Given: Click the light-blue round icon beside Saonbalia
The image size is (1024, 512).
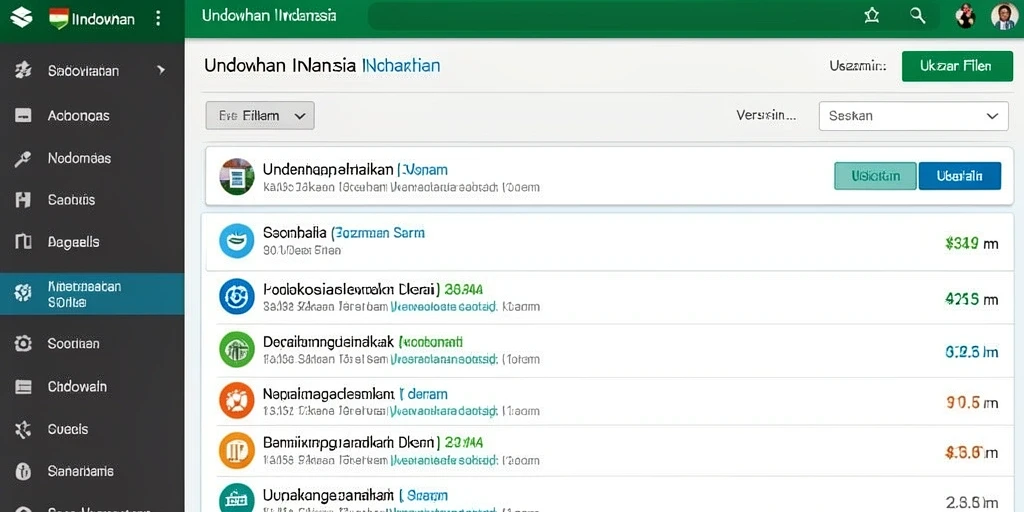Looking at the screenshot, I should coord(236,241).
